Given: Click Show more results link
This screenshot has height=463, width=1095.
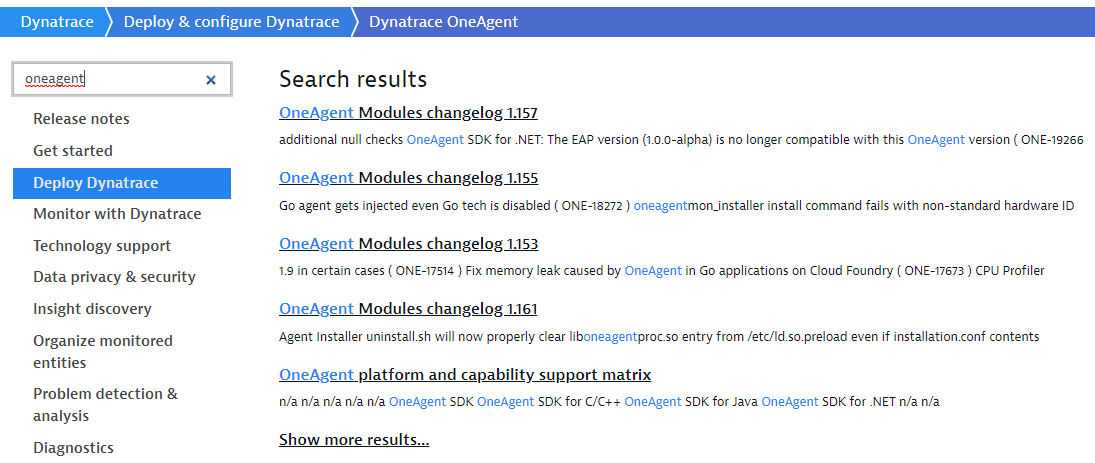Looking at the screenshot, I should [x=354, y=440].
